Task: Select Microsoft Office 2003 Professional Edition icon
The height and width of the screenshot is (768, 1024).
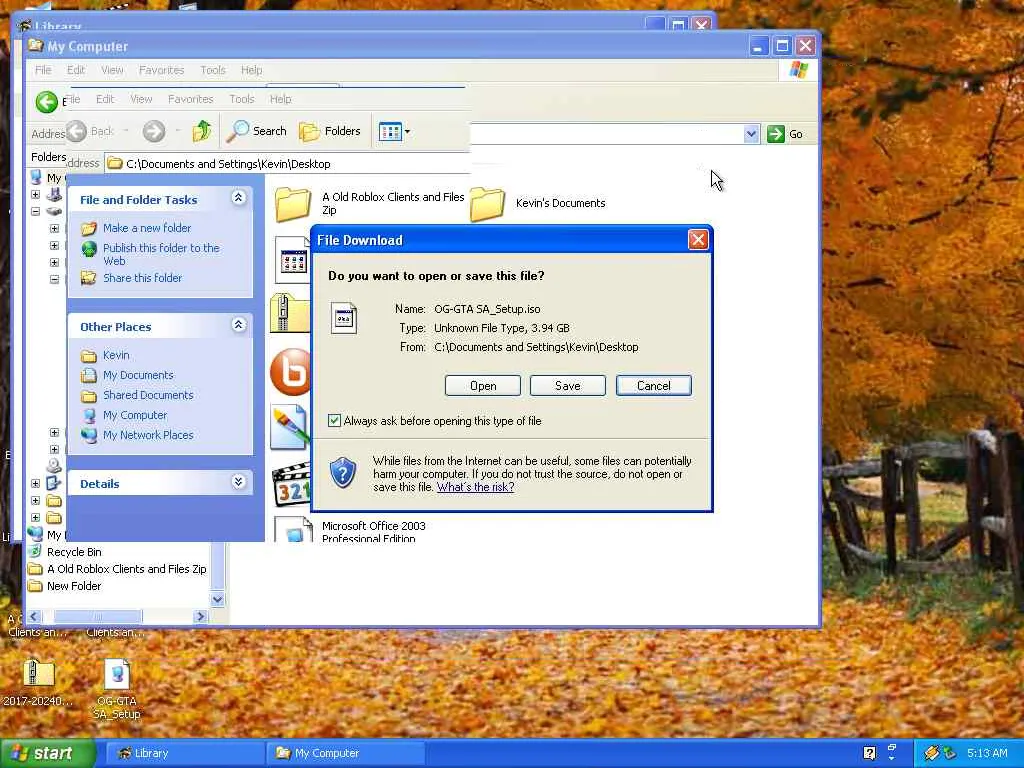Action: [293, 530]
